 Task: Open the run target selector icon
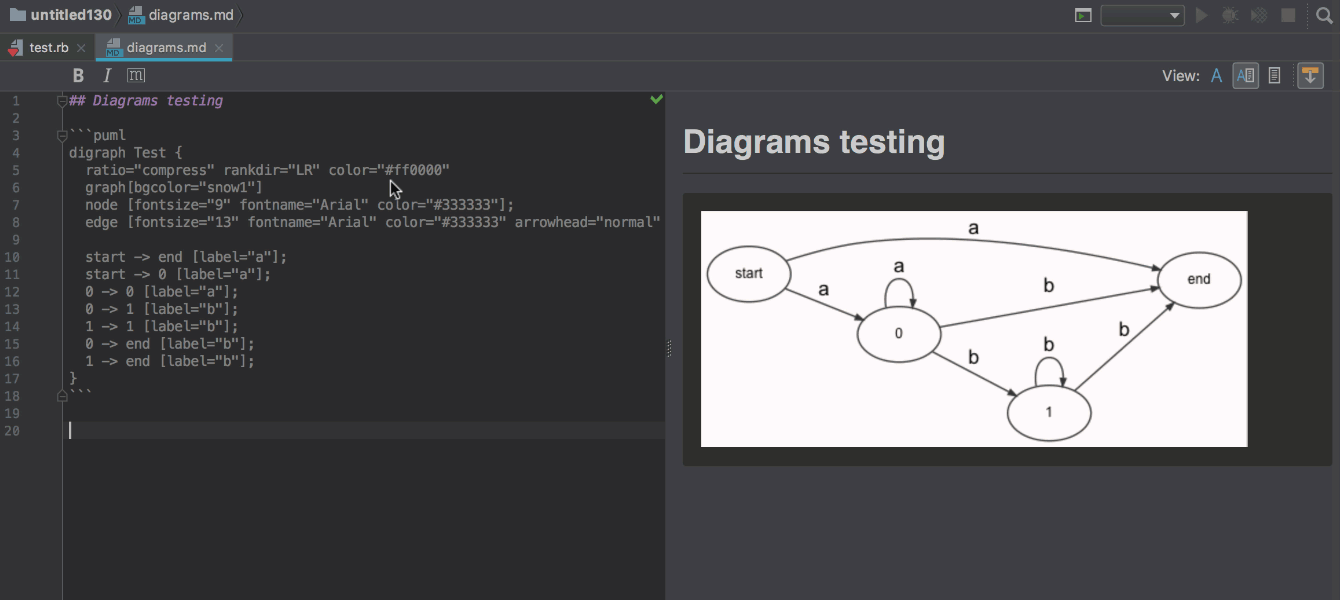pyautogui.click(x=1083, y=15)
